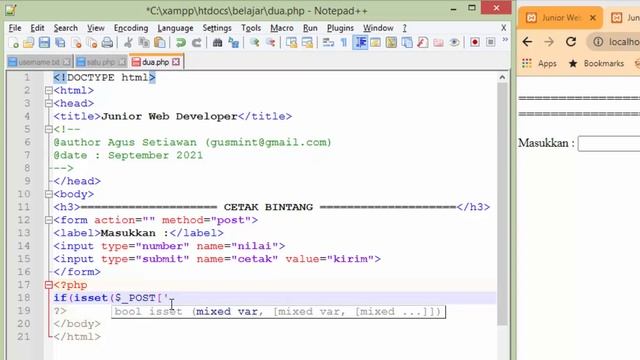Cut selection using scissors icon
Viewport: 640px width, 360px height.
point(128,42)
